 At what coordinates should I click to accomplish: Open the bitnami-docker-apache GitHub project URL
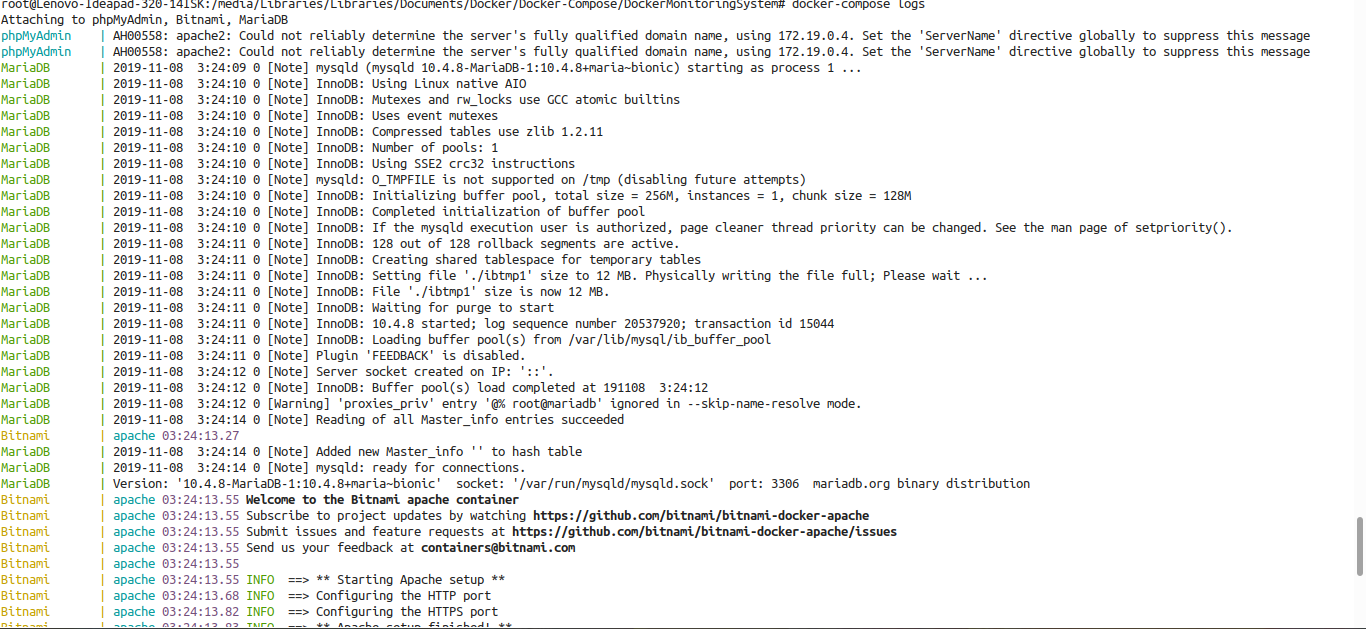point(701,516)
